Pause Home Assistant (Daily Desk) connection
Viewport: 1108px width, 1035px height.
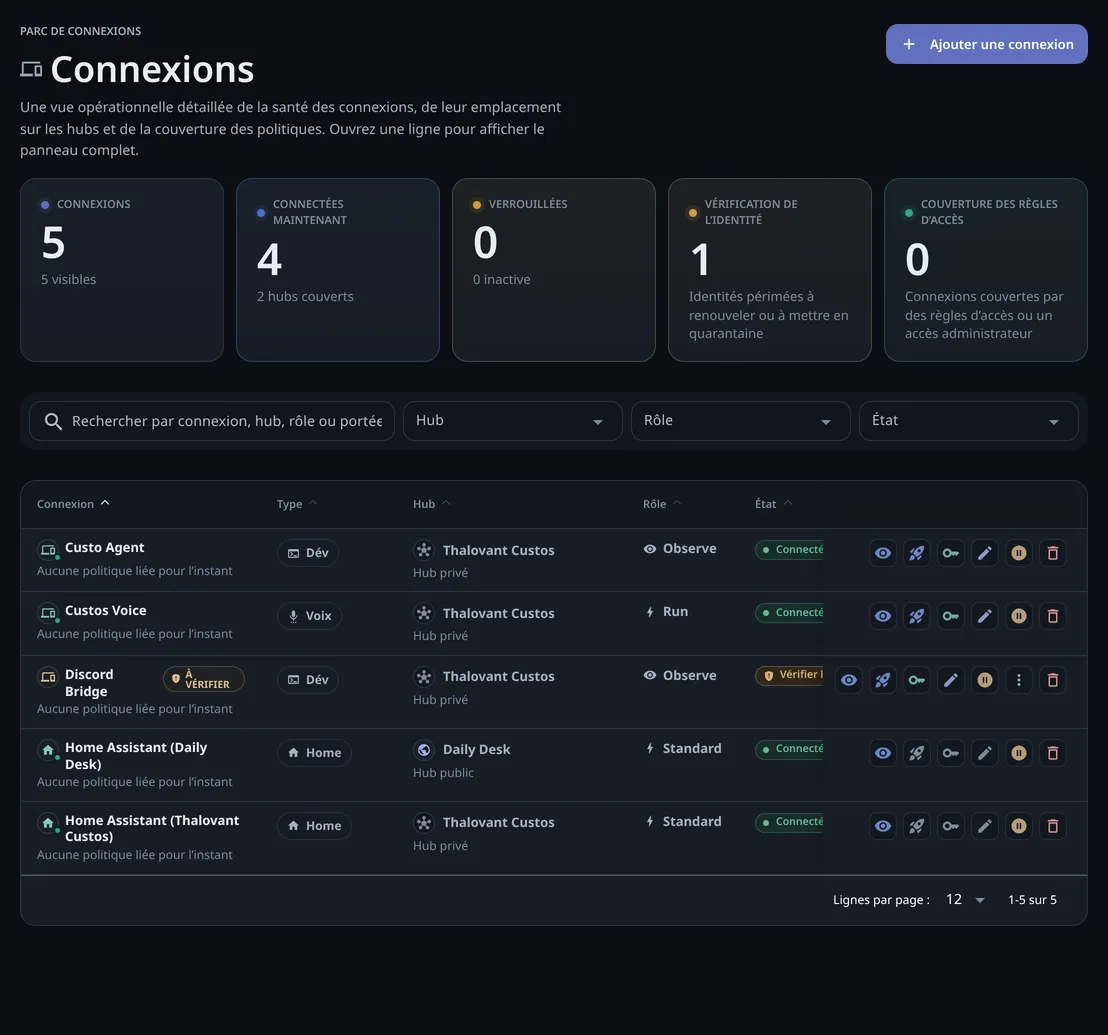1018,753
